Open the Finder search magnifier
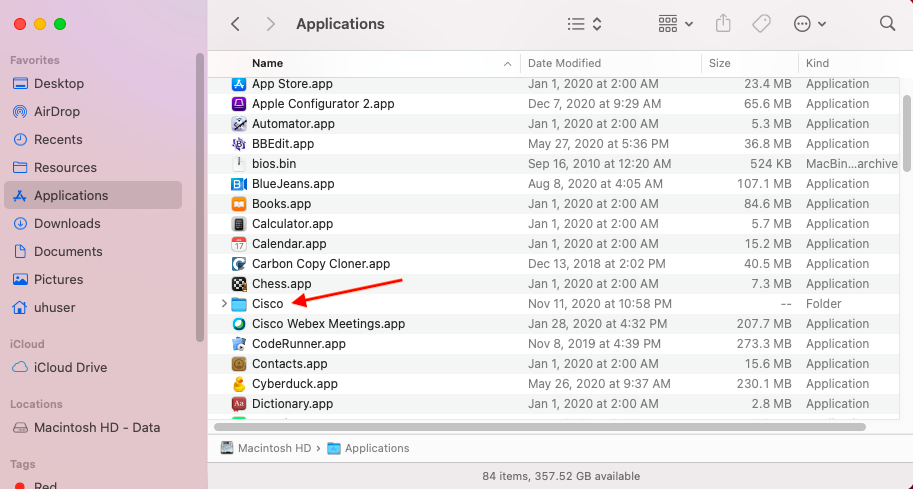The height and width of the screenshot is (489, 913). click(887, 23)
